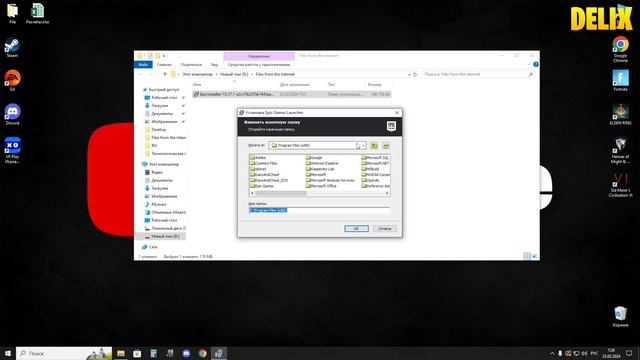Click the folder name input field
The image size is (640, 360).
click(319, 210)
